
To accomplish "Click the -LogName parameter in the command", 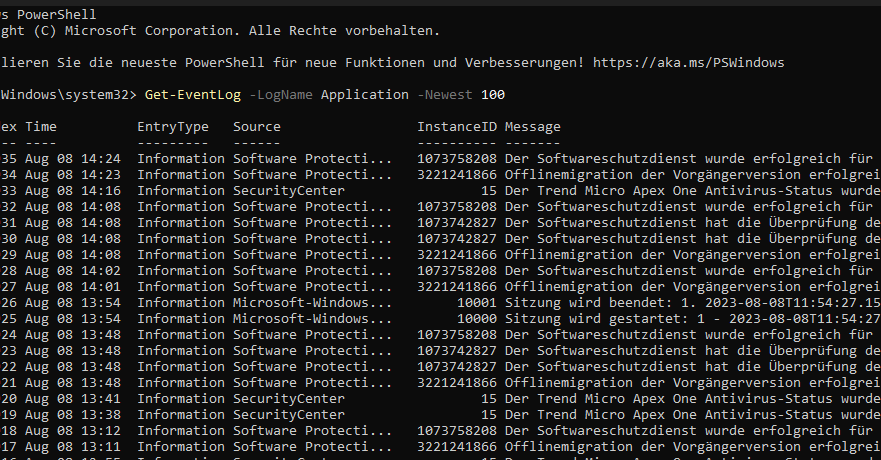I will (281, 95).
